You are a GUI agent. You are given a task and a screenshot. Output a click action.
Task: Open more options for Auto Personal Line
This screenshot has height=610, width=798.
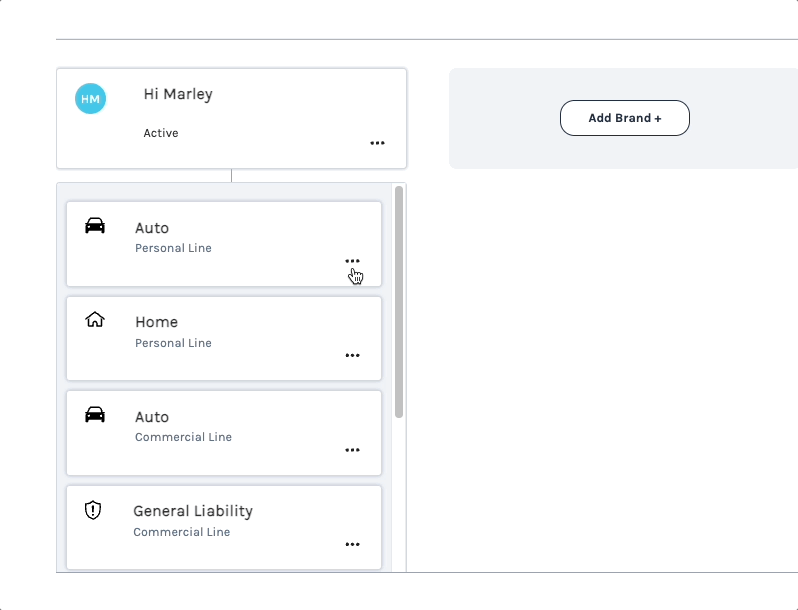[352, 261]
